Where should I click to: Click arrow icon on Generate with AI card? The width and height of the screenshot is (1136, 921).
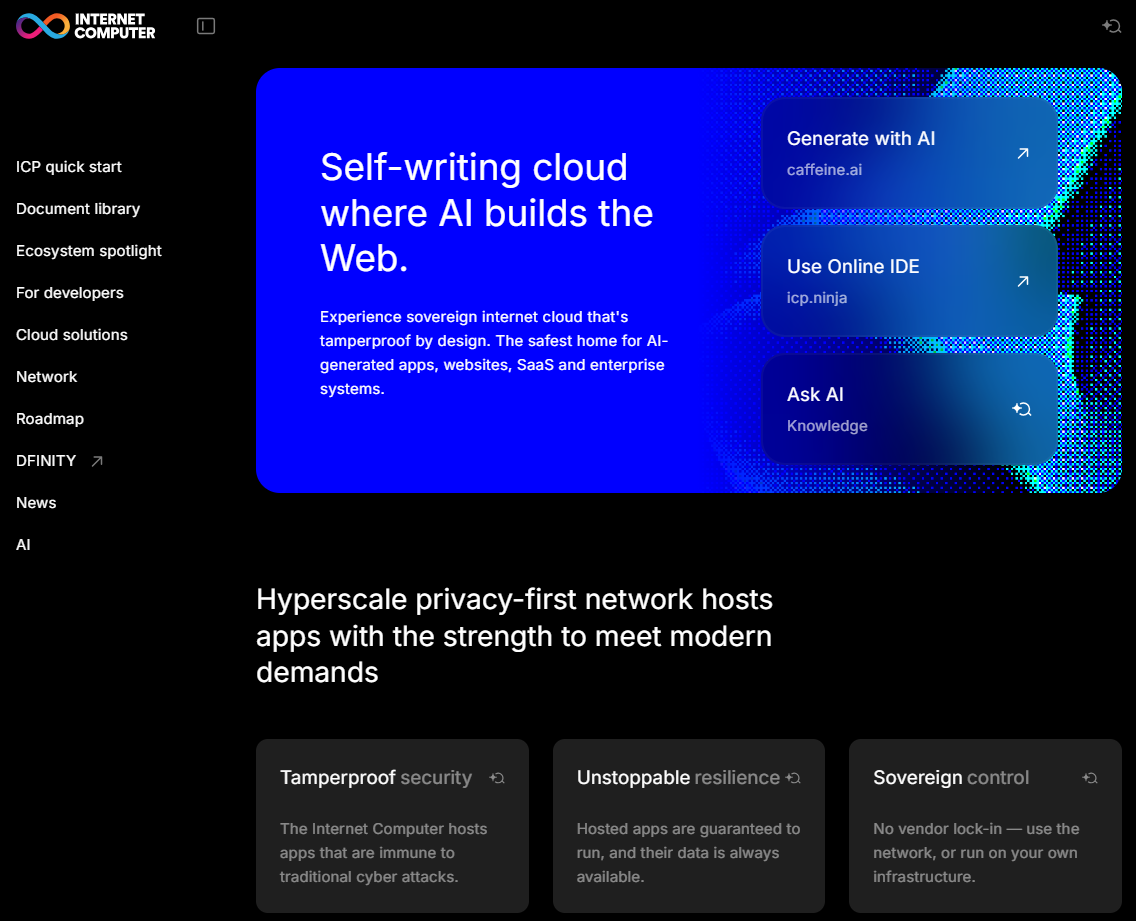point(1022,153)
